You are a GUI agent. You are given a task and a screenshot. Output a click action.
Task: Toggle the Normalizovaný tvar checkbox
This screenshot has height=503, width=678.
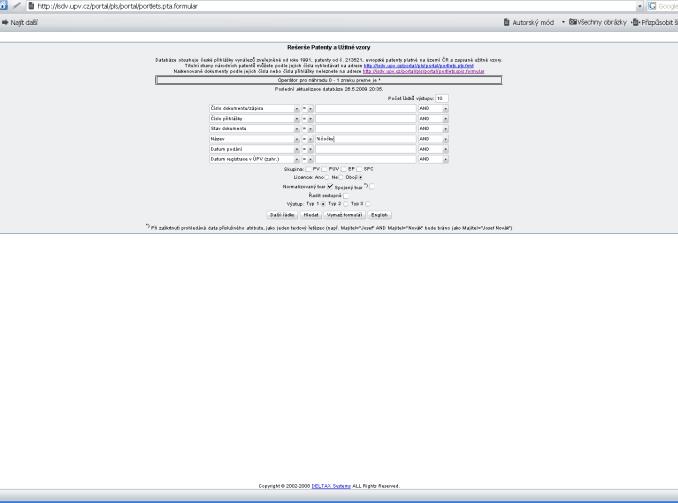pos(330,186)
